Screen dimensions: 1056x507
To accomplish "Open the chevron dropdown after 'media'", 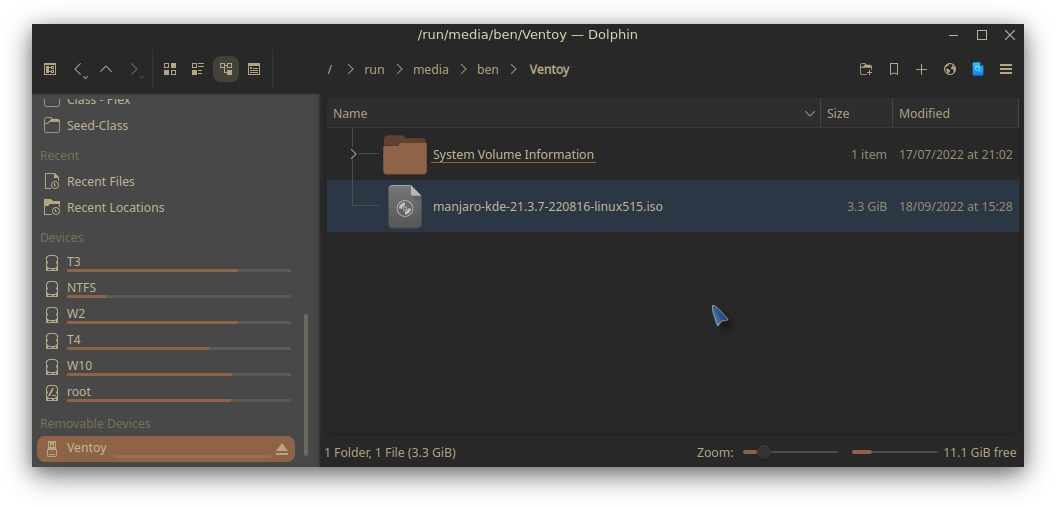I will click(464, 69).
